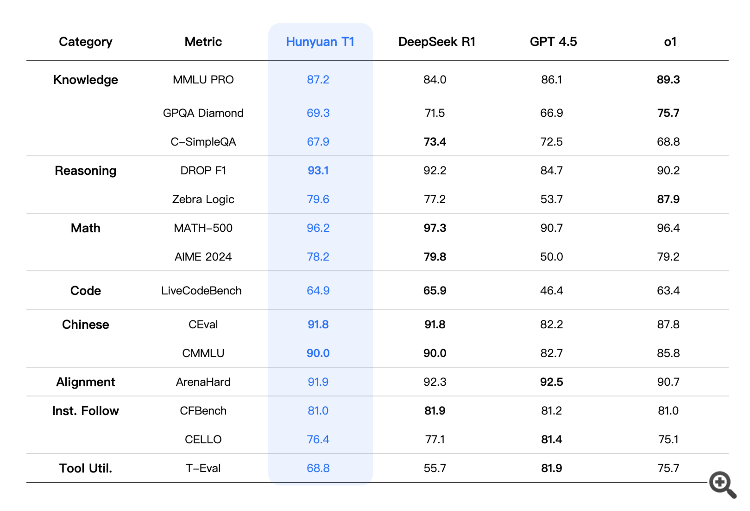The image size is (750, 511).
Task: Select the Tool Util. category label
Action: (x=85, y=468)
